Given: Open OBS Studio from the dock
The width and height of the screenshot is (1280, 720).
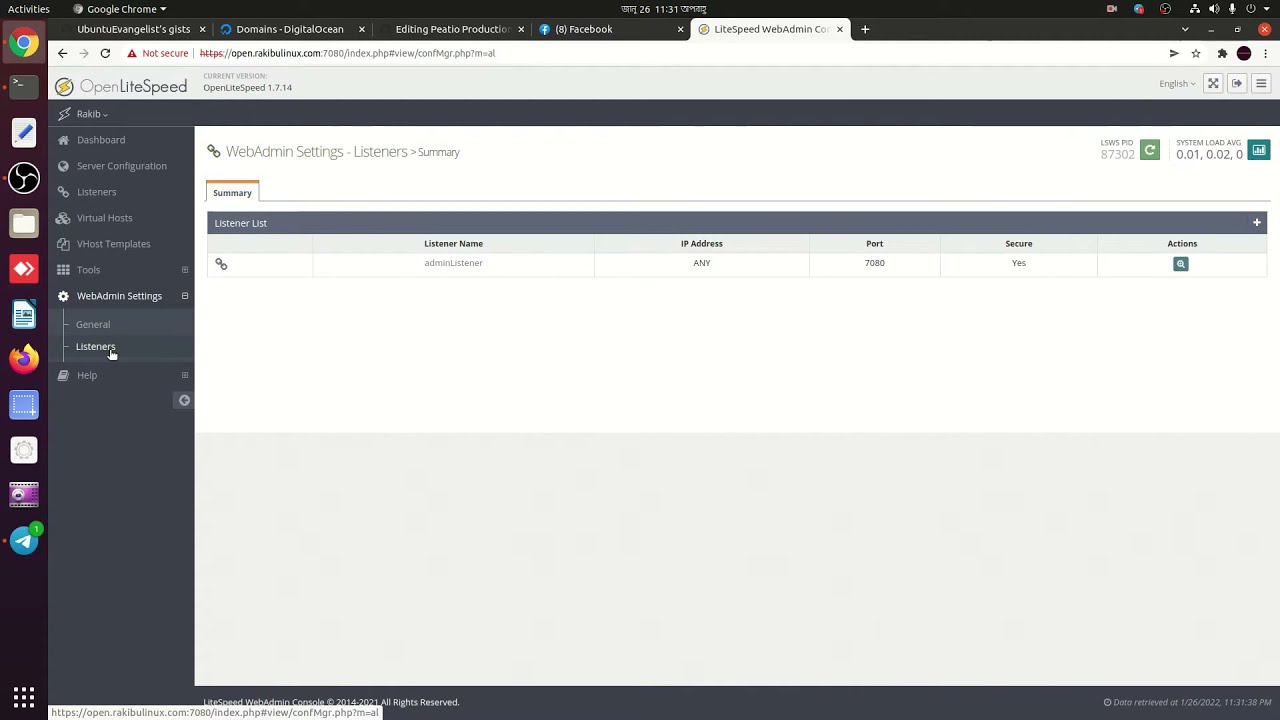Looking at the screenshot, I should (x=24, y=178).
